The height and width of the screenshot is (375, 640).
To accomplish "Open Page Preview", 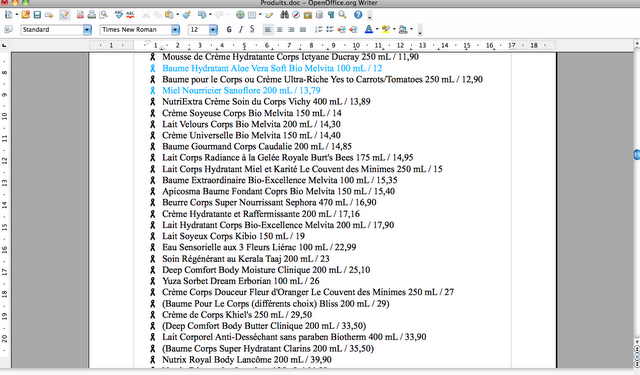I will pos(103,15).
